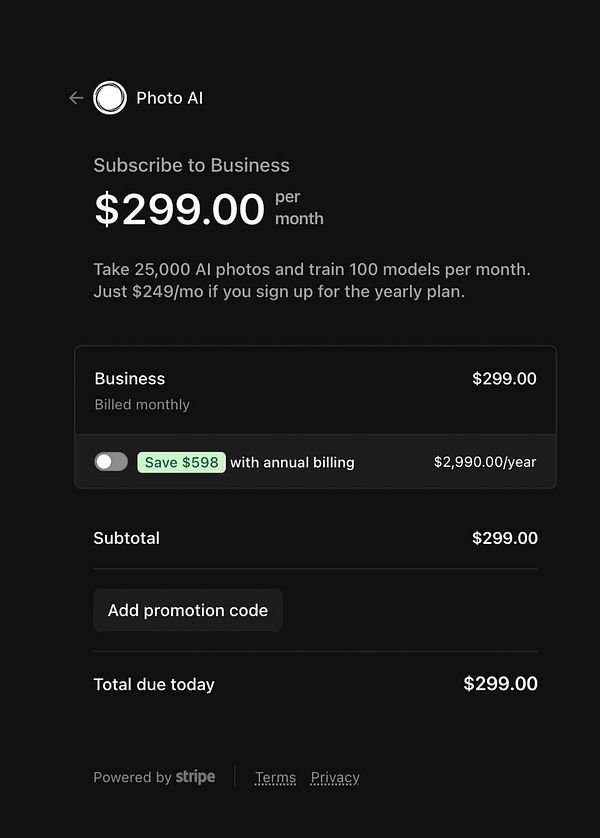Click the Business line item title
600x838 pixels.
(130, 379)
